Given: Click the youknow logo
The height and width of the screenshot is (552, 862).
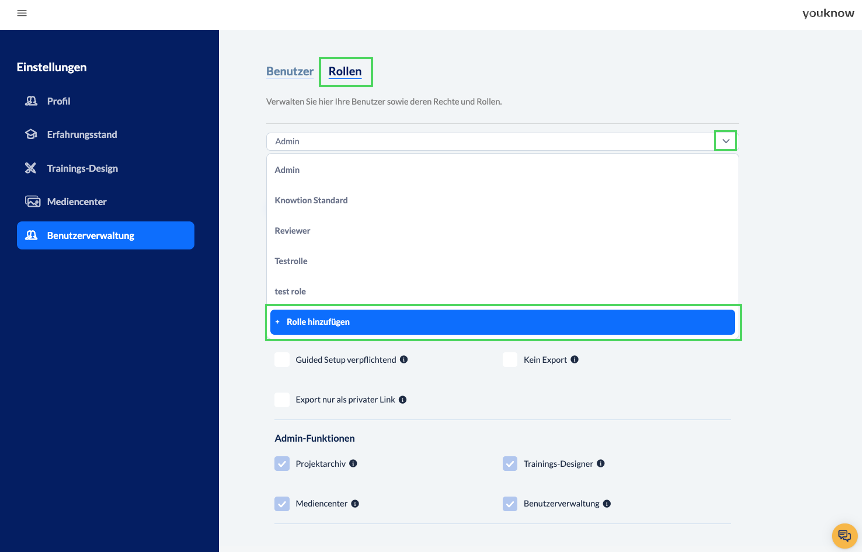Looking at the screenshot, I should (x=828, y=13).
